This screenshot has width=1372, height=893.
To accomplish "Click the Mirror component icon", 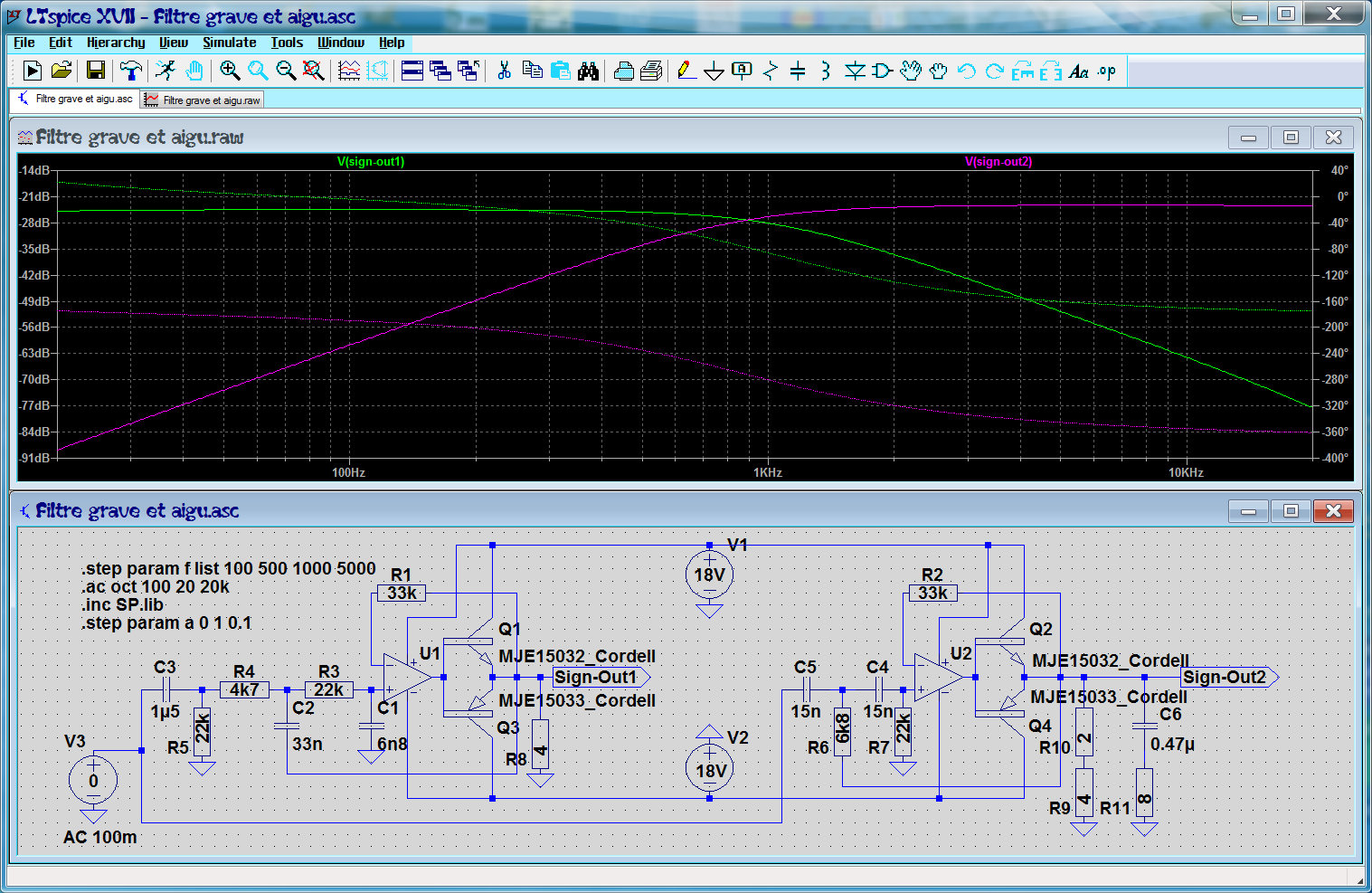I will tap(1051, 71).
